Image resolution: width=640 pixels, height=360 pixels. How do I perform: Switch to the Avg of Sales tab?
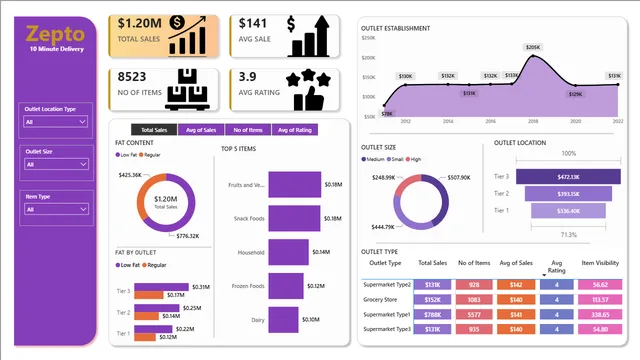[201, 130]
